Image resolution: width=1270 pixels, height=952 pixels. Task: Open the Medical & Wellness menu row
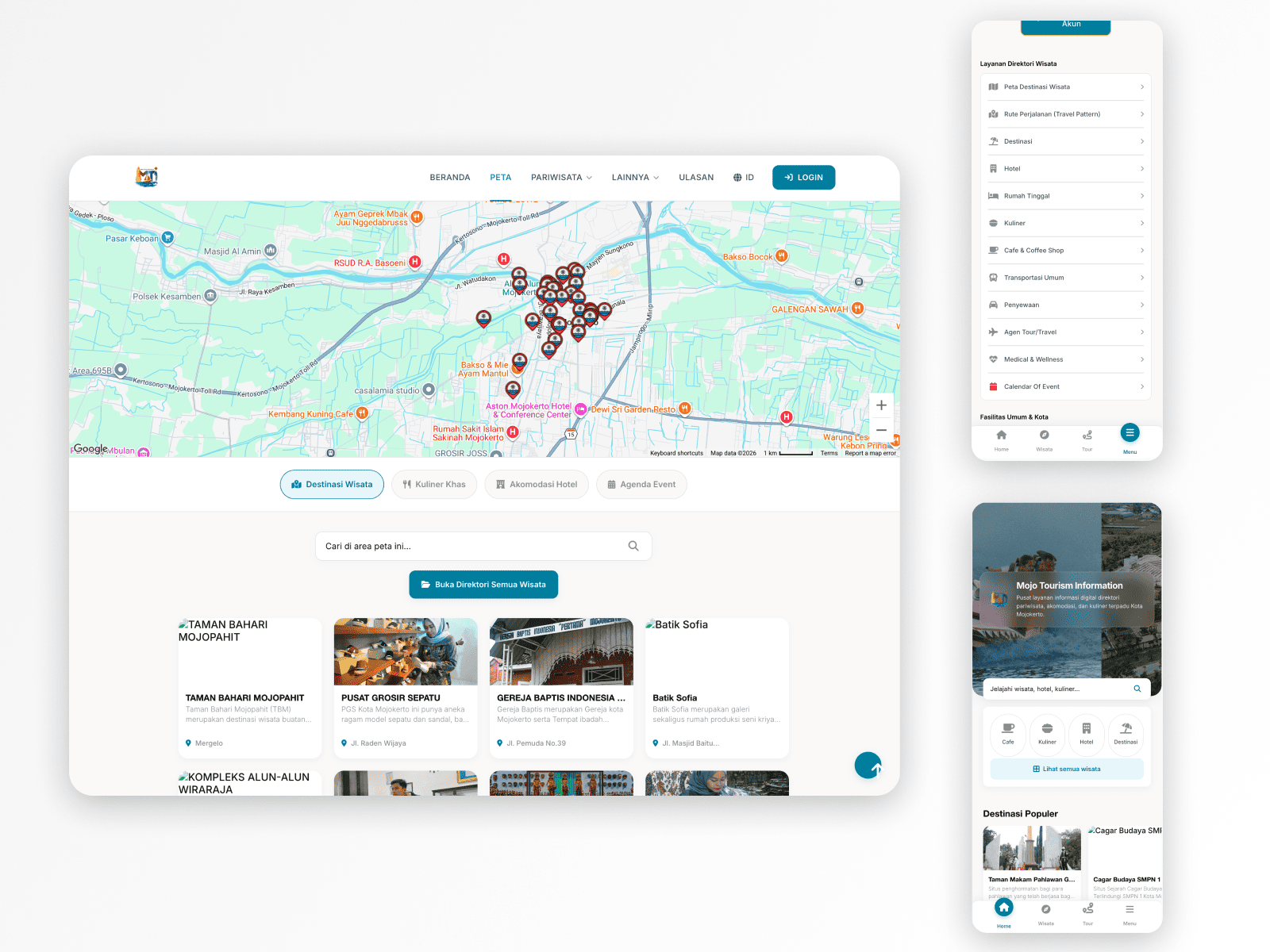coord(1066,359)
